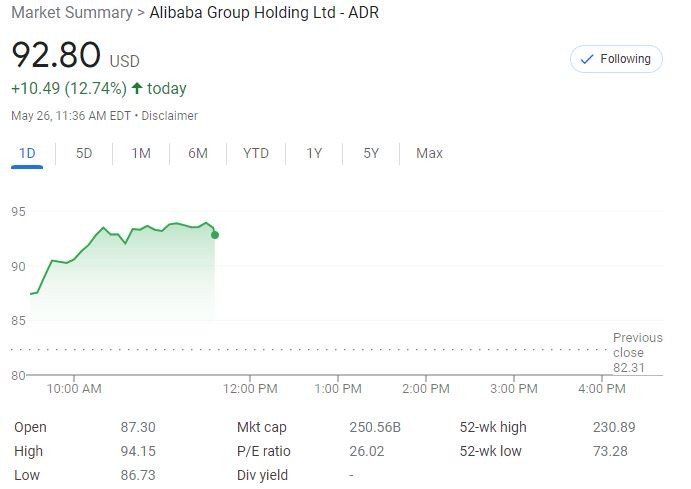This screenshot has width=691, height=489.
Task: Click the P/E ratio label
Action: pyautogui.click(x=264, y=451)
